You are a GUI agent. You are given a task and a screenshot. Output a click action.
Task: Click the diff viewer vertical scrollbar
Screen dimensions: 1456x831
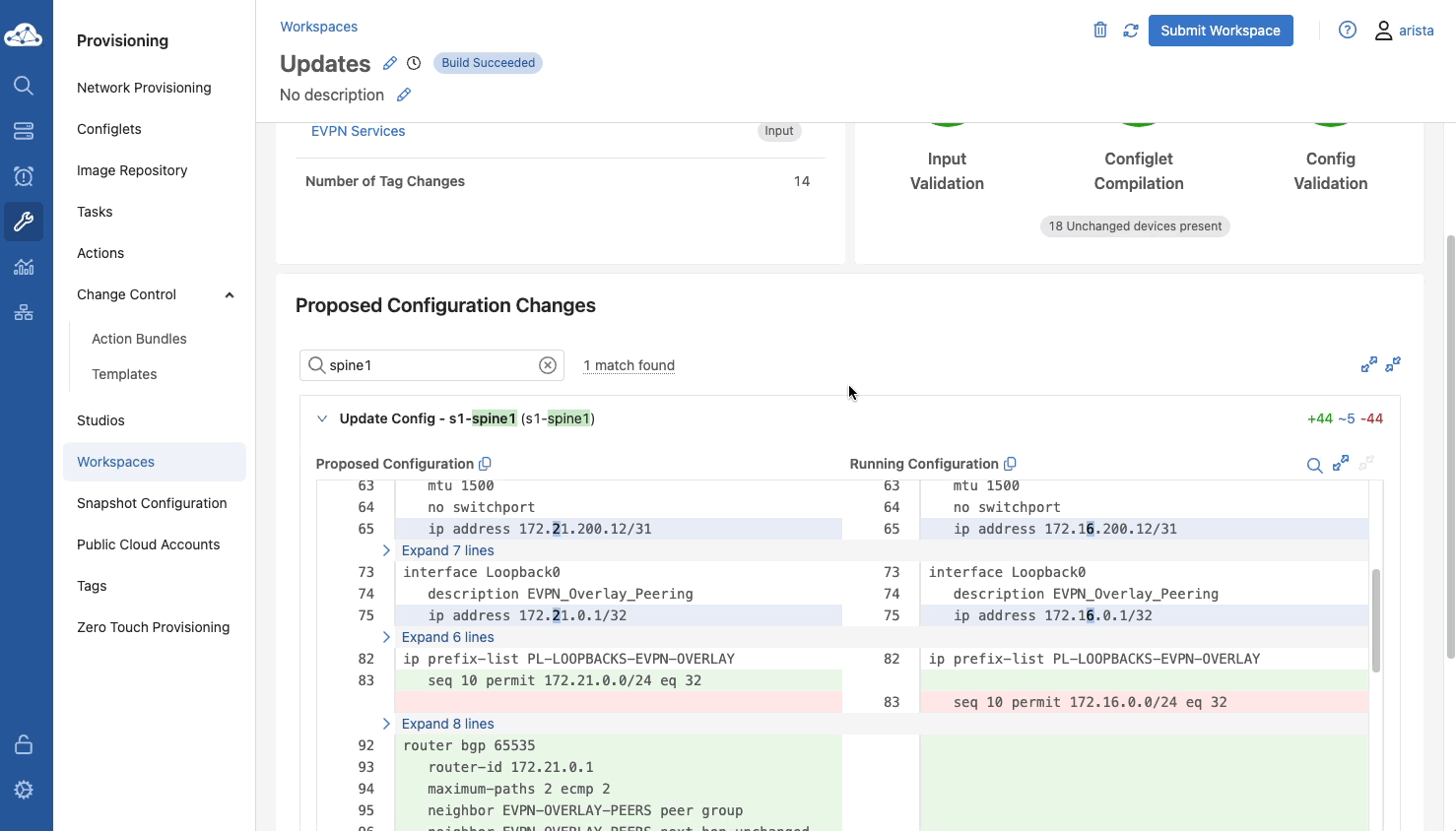pos(1375,620)
